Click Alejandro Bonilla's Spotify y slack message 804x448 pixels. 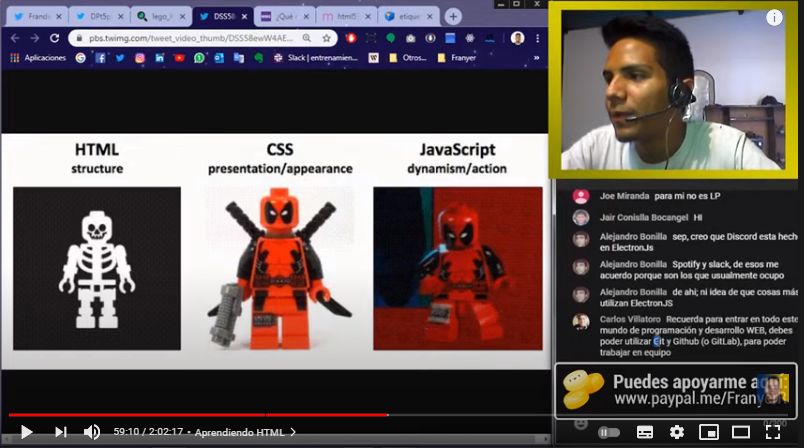click(x=692, y=270)
